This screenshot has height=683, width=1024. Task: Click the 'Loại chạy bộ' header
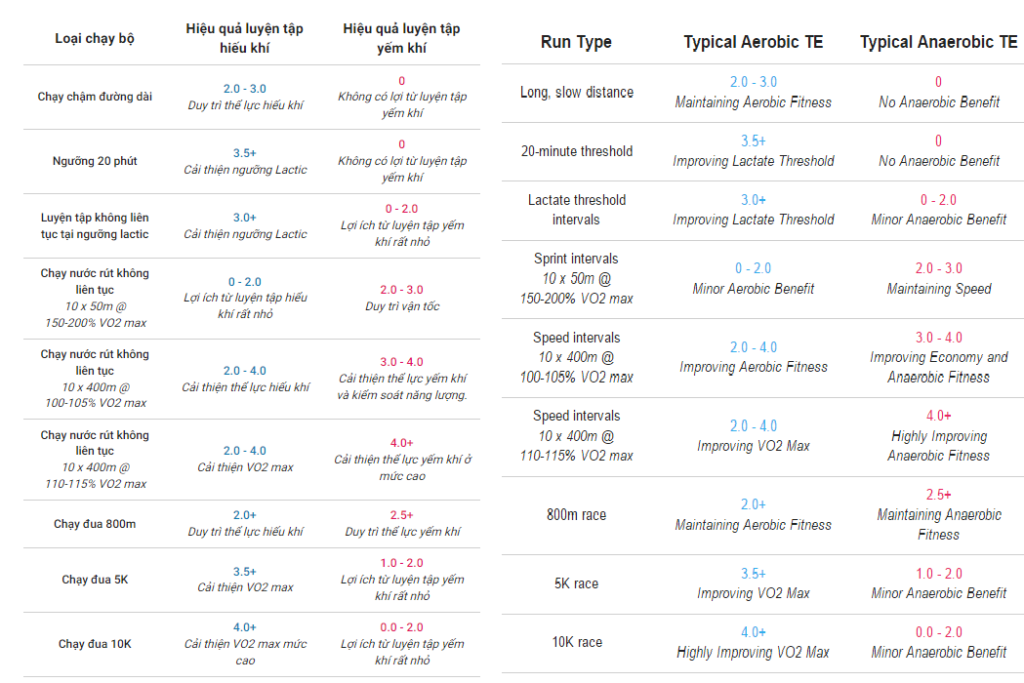[95, 39]
